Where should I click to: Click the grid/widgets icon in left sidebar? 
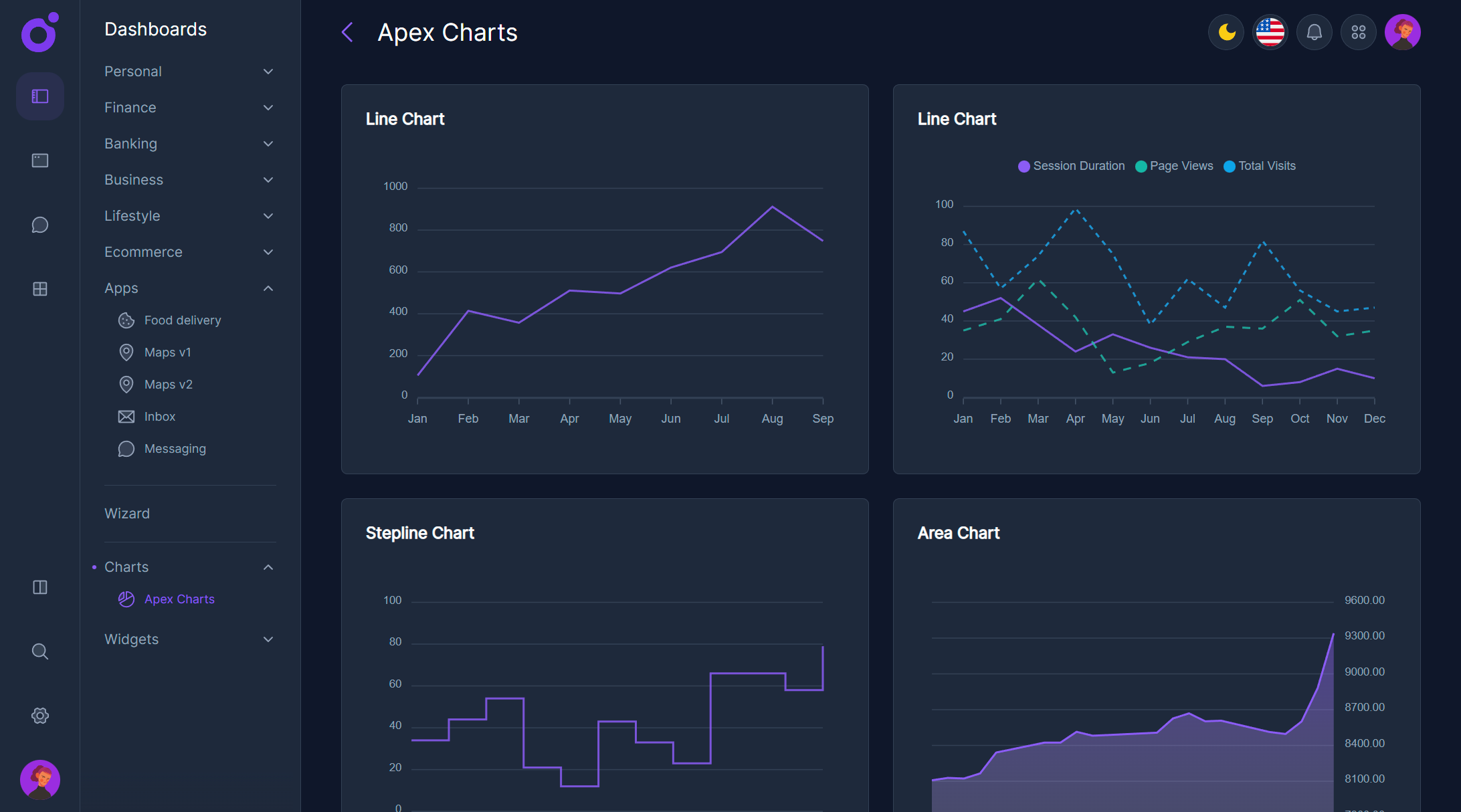click(x=39, y=289)
